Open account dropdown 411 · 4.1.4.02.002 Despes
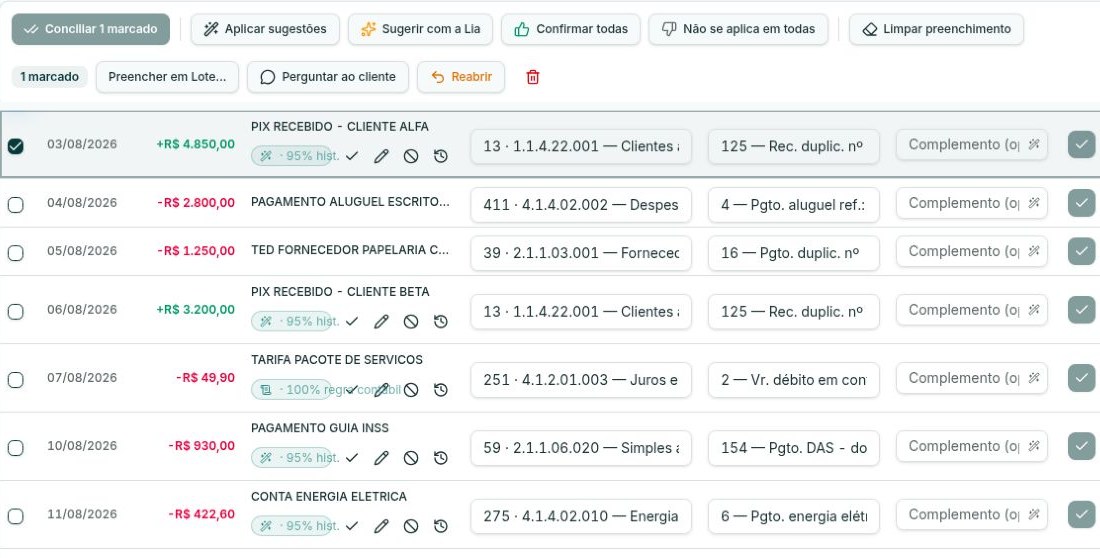The image size is (1100, 558). [581, 205]
